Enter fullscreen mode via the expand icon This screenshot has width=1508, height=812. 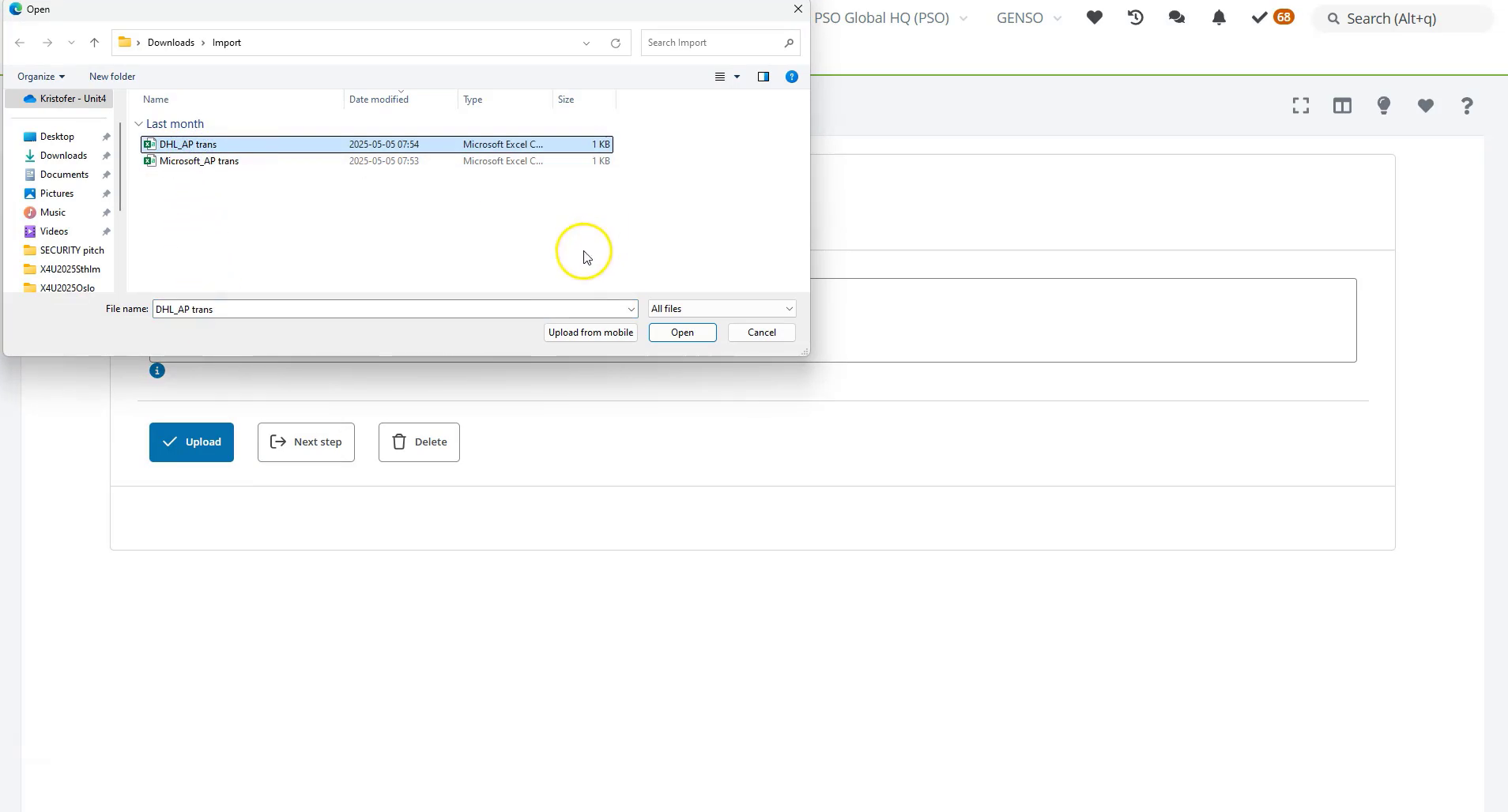(1300, 105)
